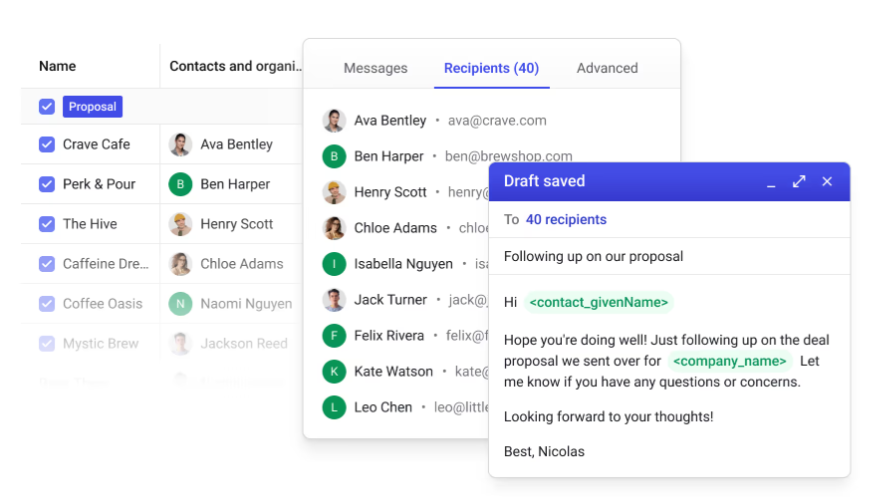The width and height of the screenshot is (888, 502).
Task: Uncheck the Mystic Brew checkbox
Action: point(47,343)
